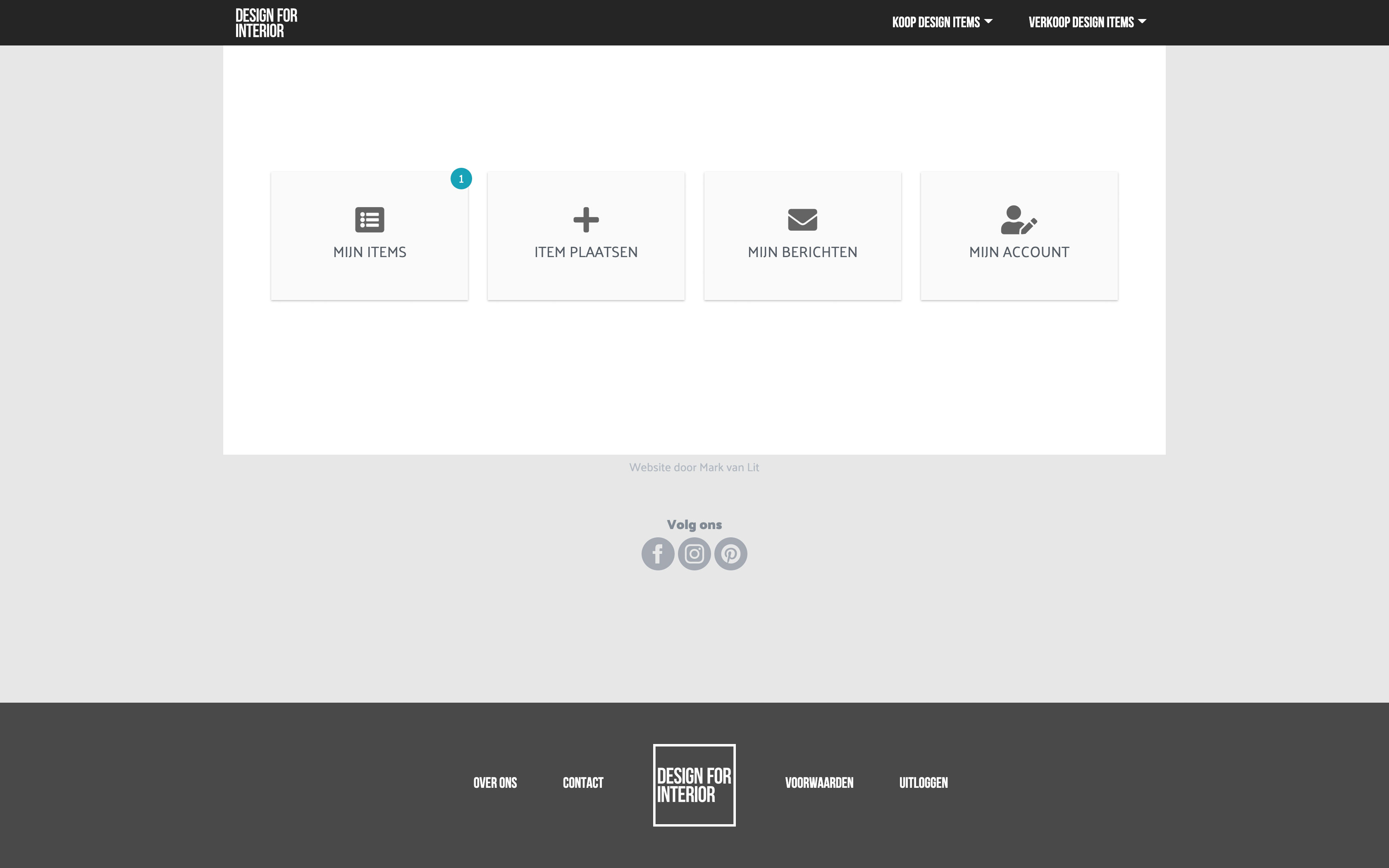Click the envelope icon for Mijn Berichten
The width and height of the screenshot is (1389, 868).
coord(802,220)
